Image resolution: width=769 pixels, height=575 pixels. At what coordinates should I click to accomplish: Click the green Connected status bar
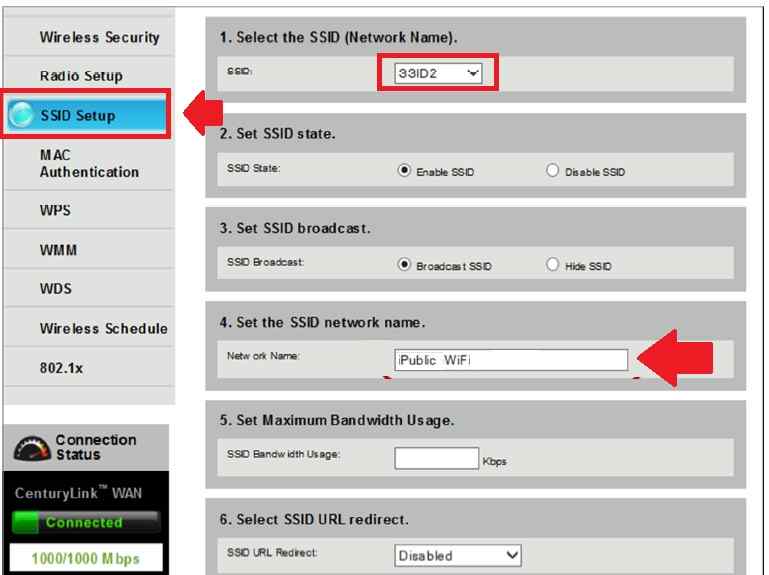[84, 522]
